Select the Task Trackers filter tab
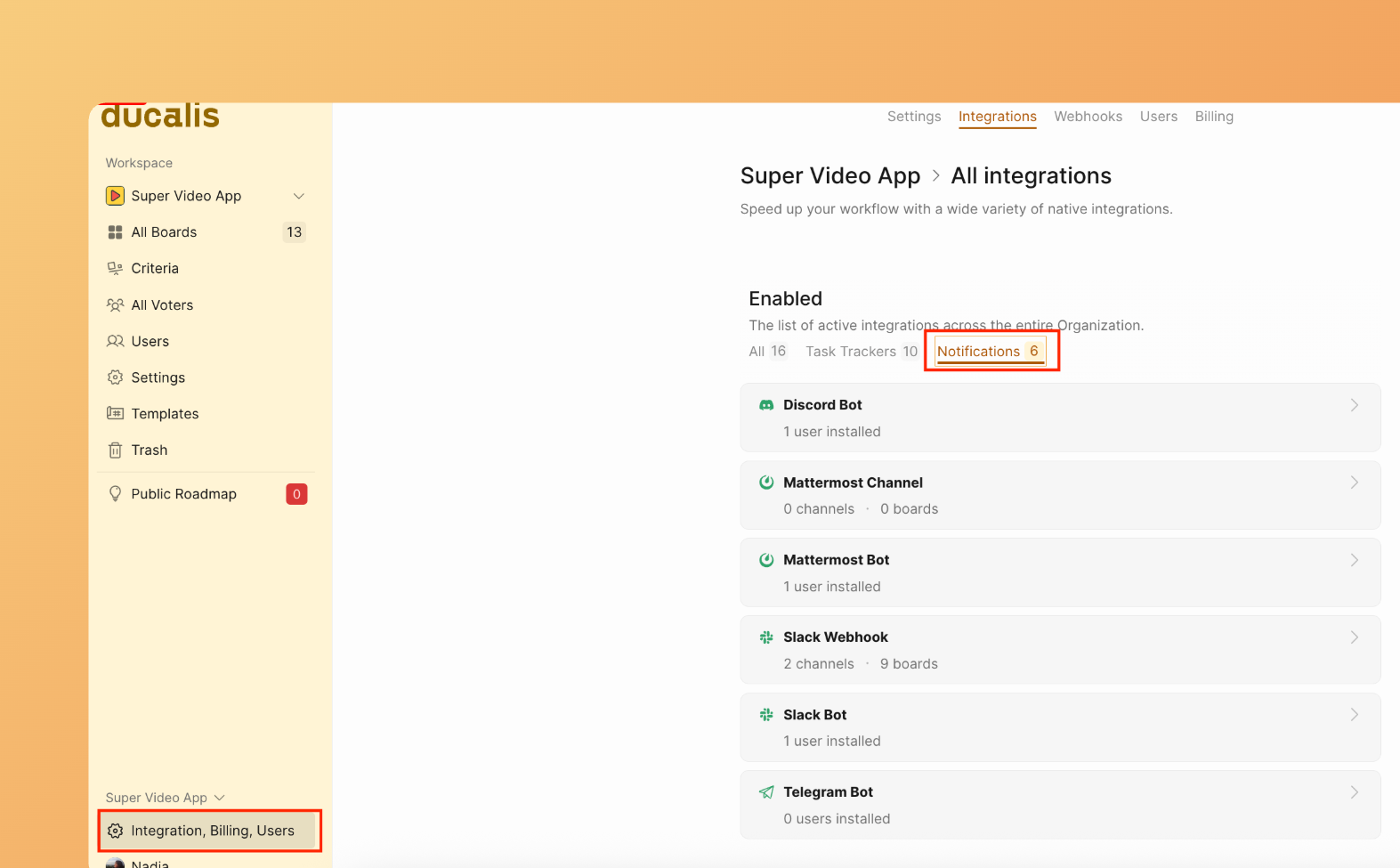The height and width of the screenshot is (868, 1400). [x=861, y=352]
